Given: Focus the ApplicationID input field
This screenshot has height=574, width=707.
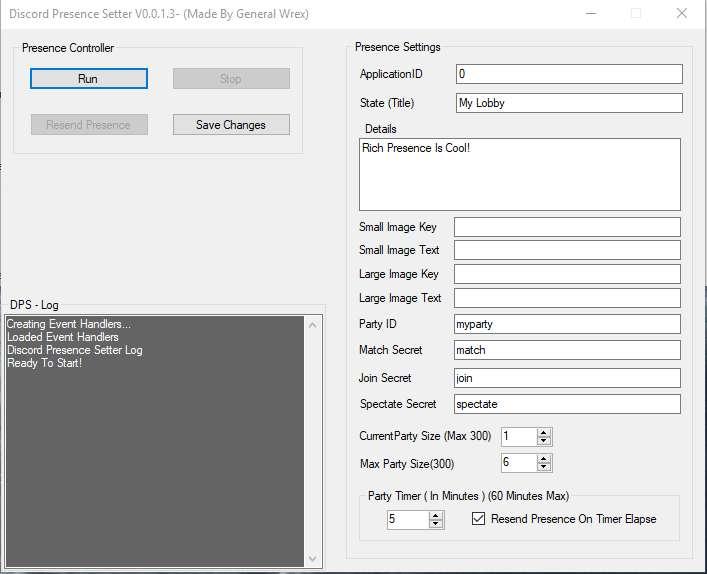Looking at the screenshot, I should pos(569,74).
